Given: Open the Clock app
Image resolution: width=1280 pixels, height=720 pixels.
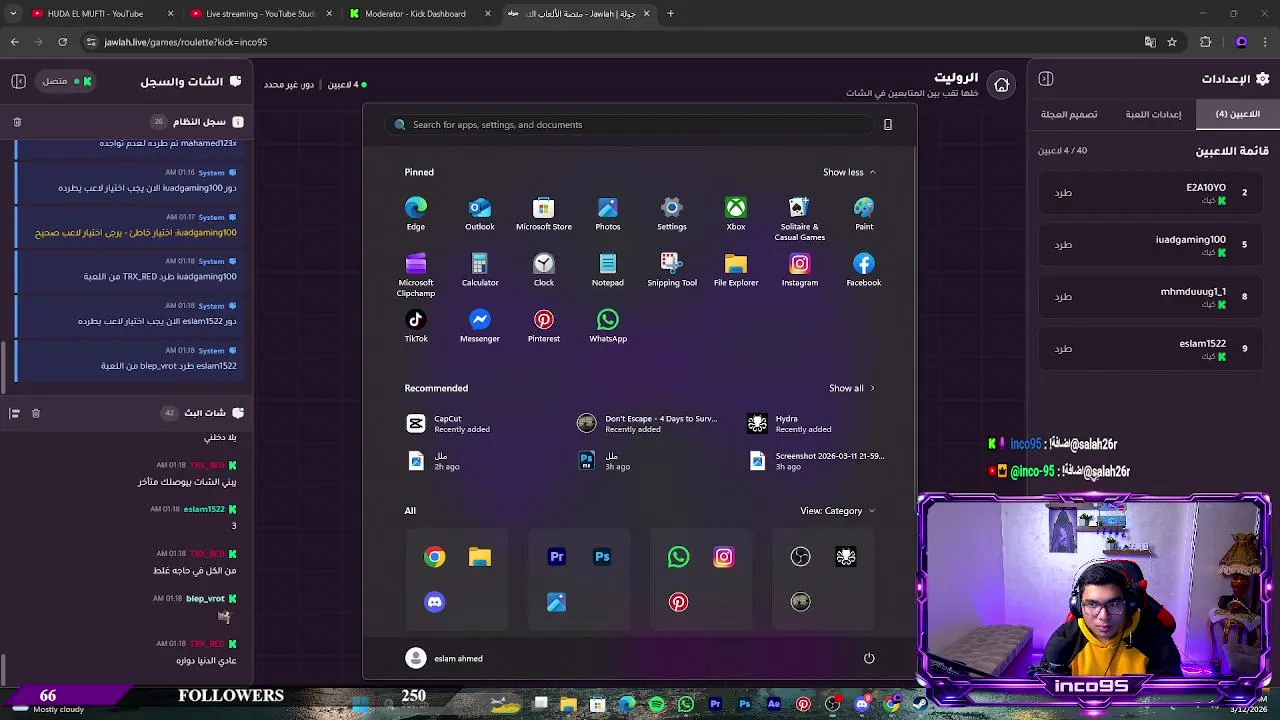Looking at the screenshot, I should 544,269.
